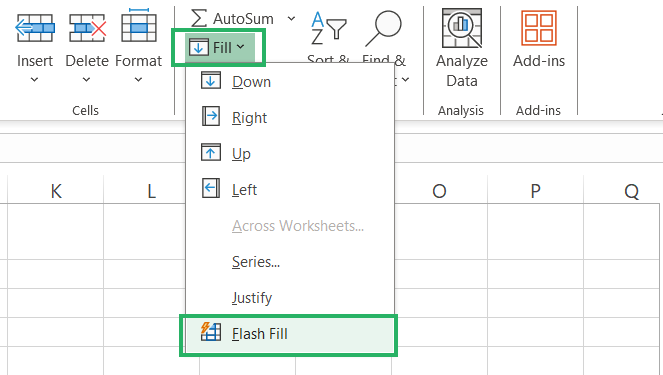Expand the Format dropdown chevron
663x375 pixels.
pos(138,79)
